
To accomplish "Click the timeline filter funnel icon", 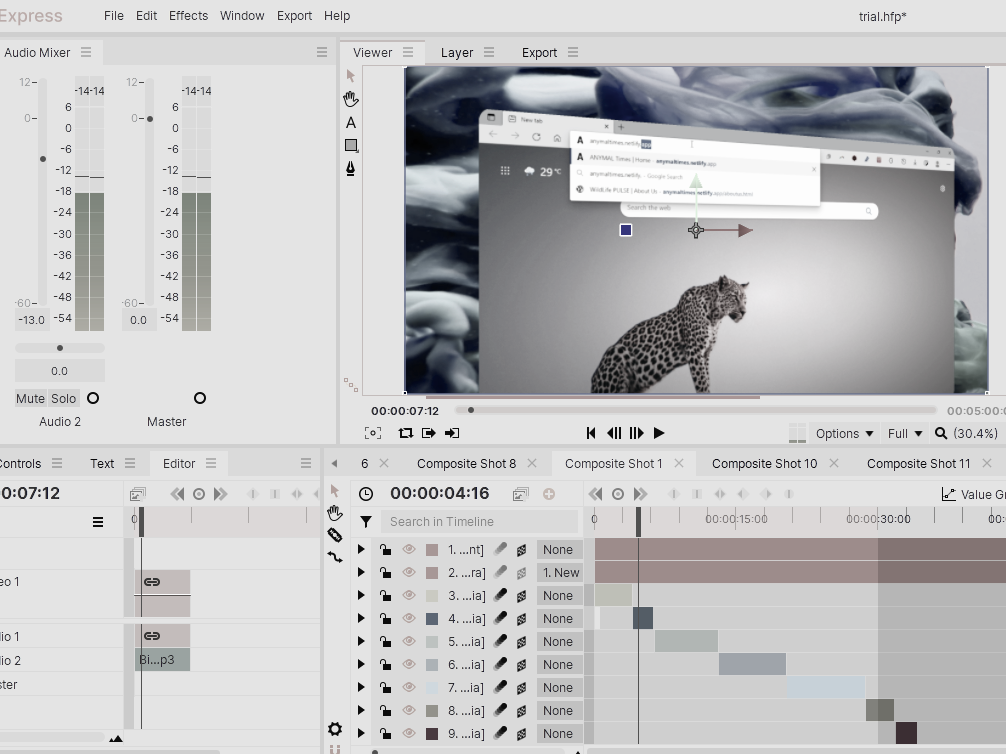I will click(366, 521).
